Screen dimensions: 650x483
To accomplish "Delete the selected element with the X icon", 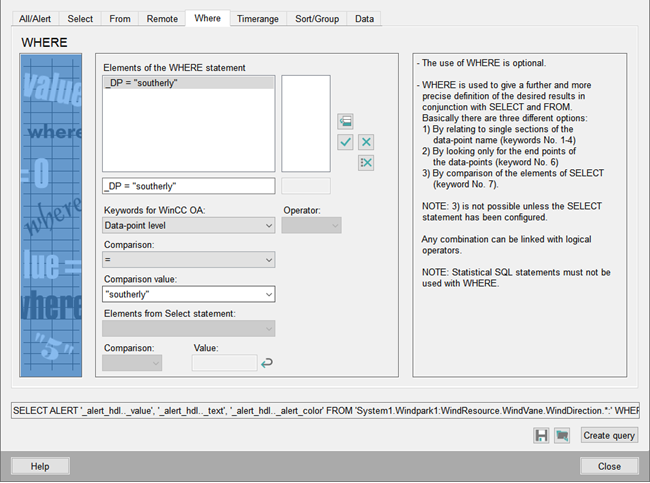I will (x=366, y=142).
